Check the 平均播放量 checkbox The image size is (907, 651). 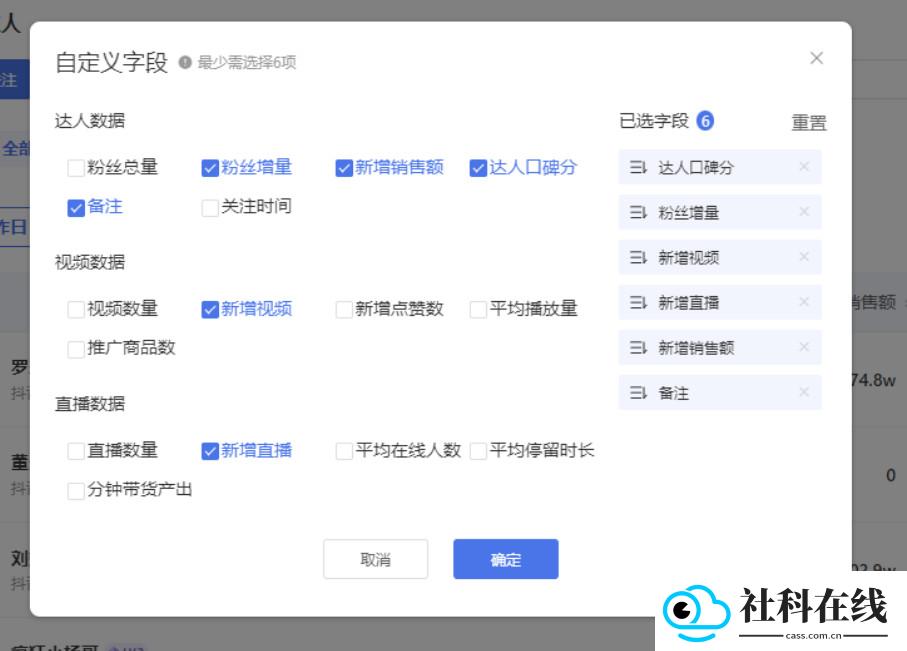coord(478,309)
